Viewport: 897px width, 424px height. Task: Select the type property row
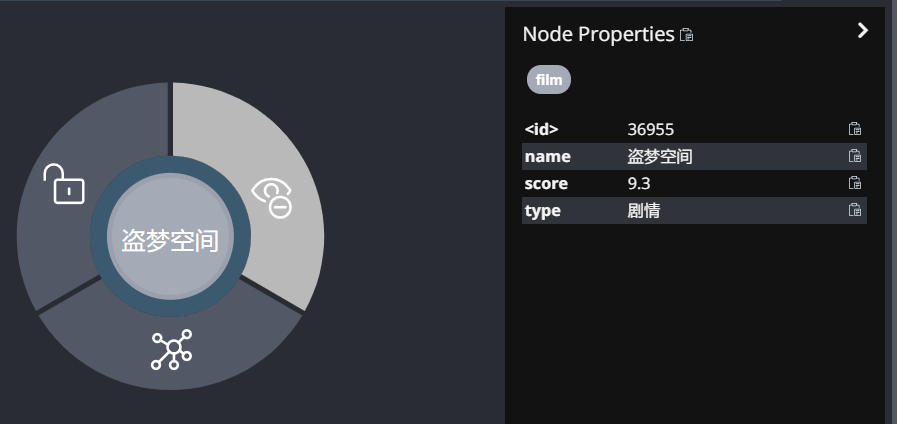point(694,211)
